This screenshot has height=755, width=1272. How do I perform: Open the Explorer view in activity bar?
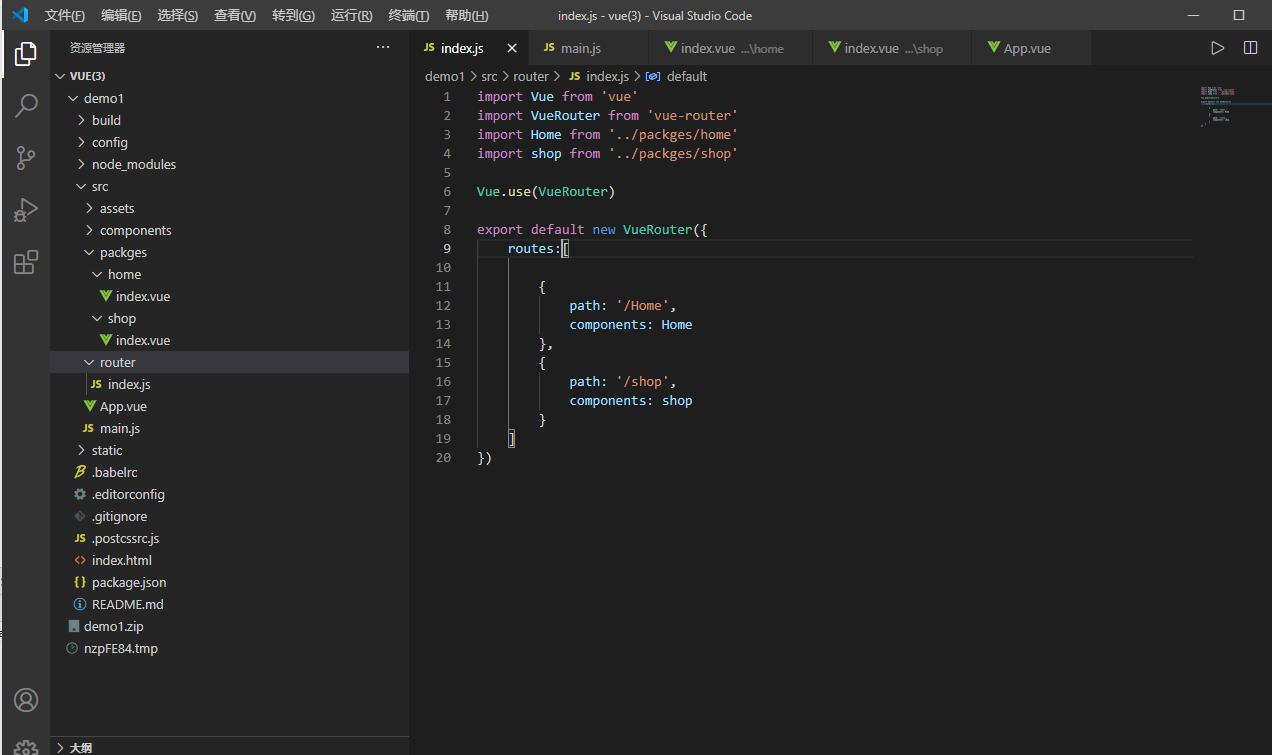(26, 54)
